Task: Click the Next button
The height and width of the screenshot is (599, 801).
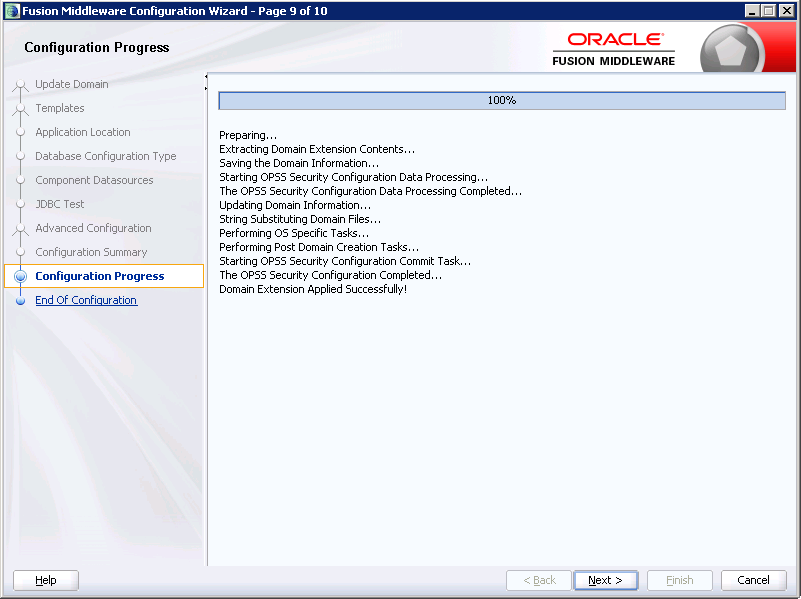Action: point(605,580)
